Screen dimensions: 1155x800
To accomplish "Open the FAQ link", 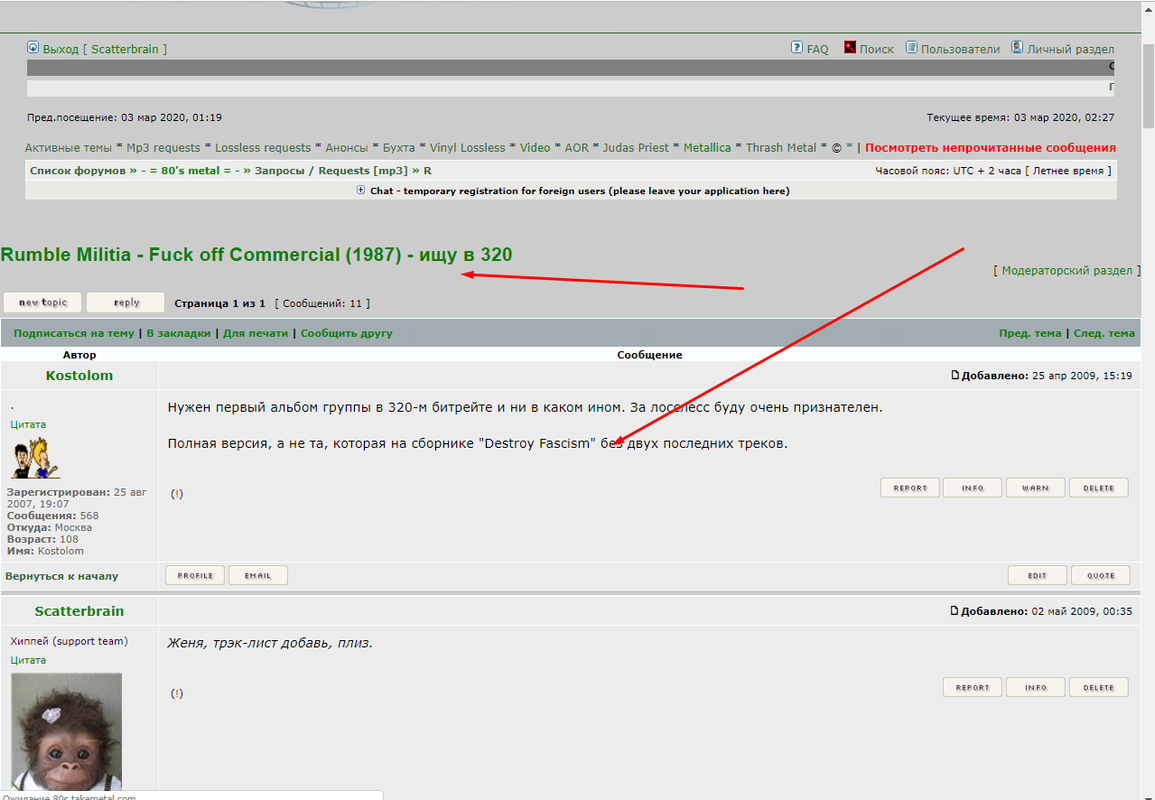I will [x=818, y=49].
